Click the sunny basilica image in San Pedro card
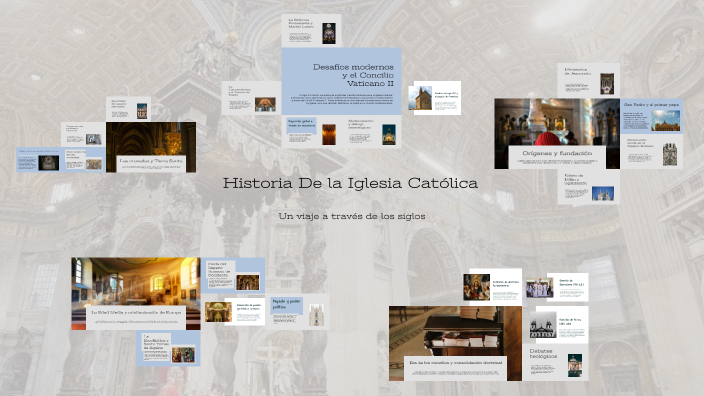 coord(665,121)
